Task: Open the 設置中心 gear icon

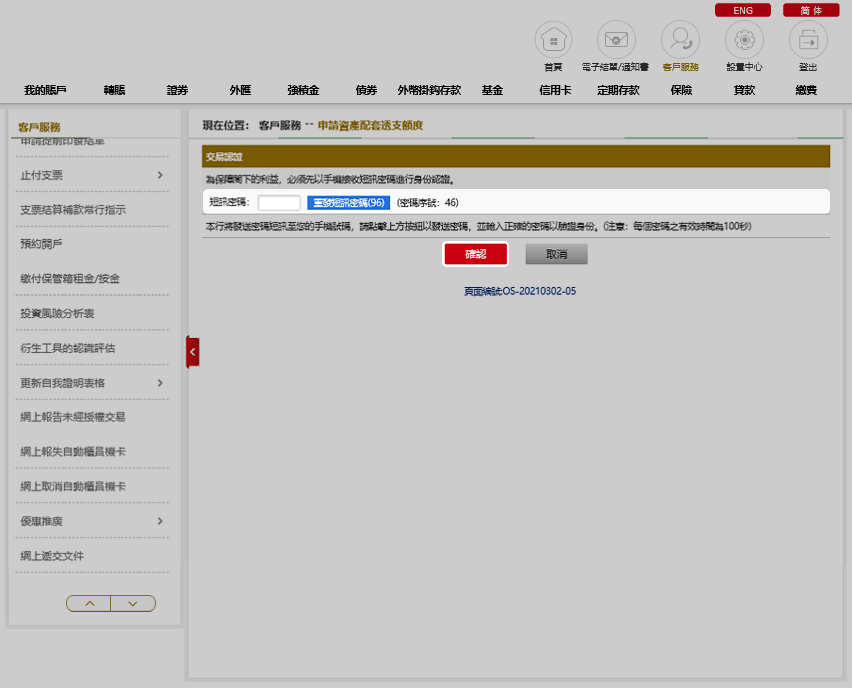Action: tap(744, 40)
